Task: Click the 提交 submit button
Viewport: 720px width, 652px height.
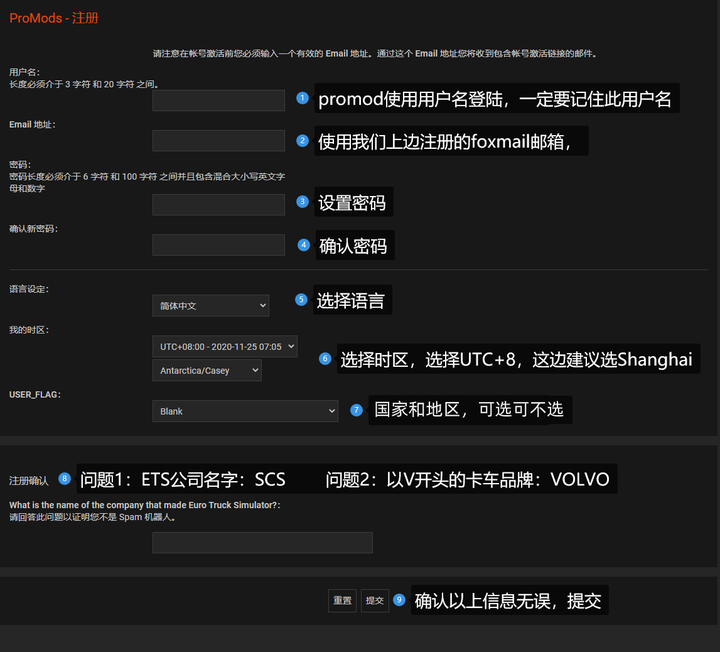Action: click(x=375, y=601)
